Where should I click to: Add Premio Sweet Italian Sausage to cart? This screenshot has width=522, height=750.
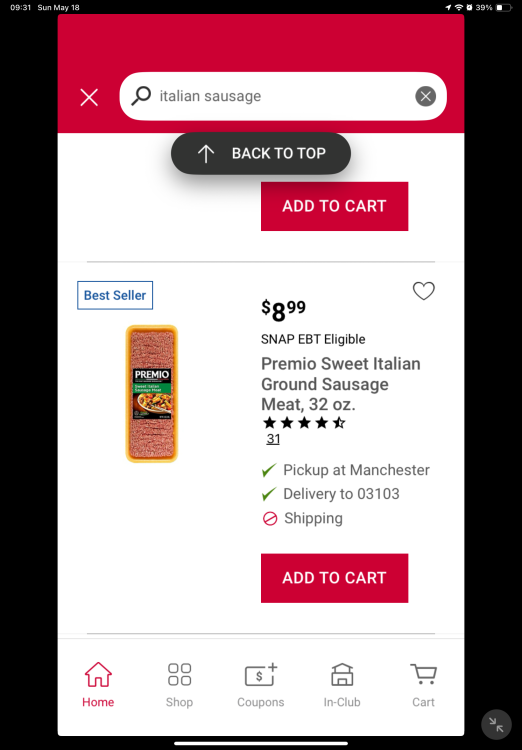(334, 578)
